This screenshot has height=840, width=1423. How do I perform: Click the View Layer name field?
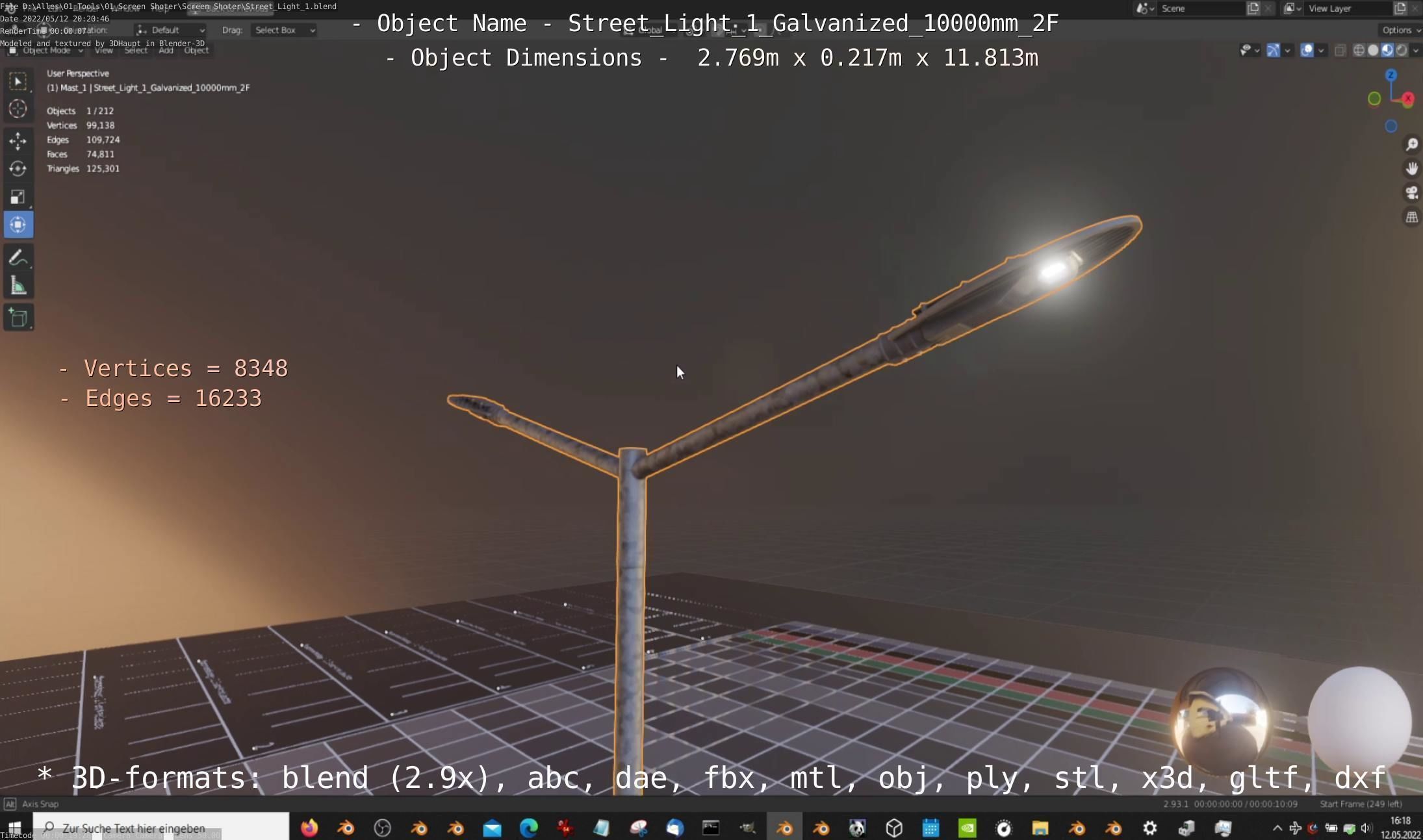(1349, 8)
